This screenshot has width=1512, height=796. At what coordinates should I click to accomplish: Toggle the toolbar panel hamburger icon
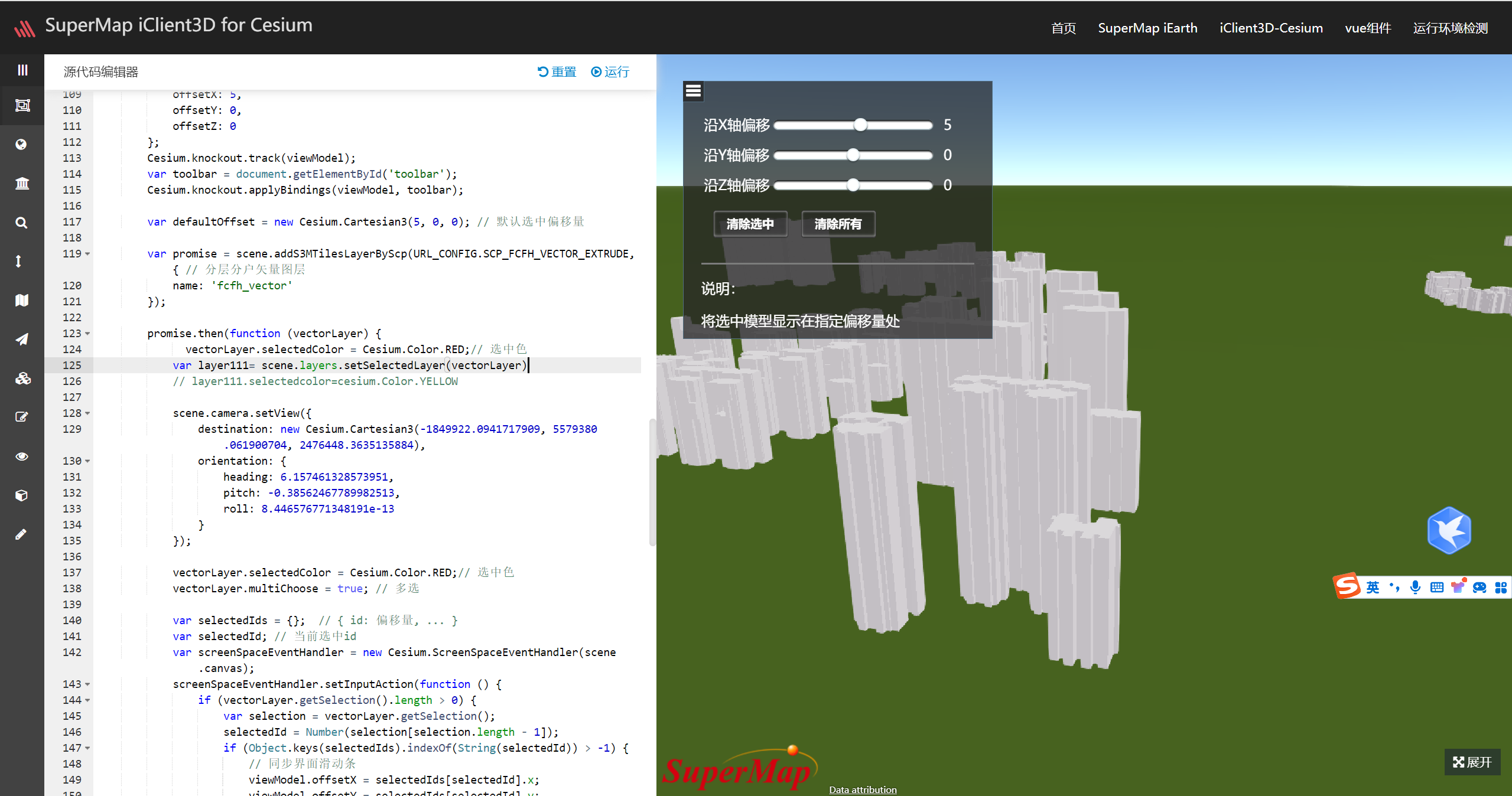[x=693, y=91]
